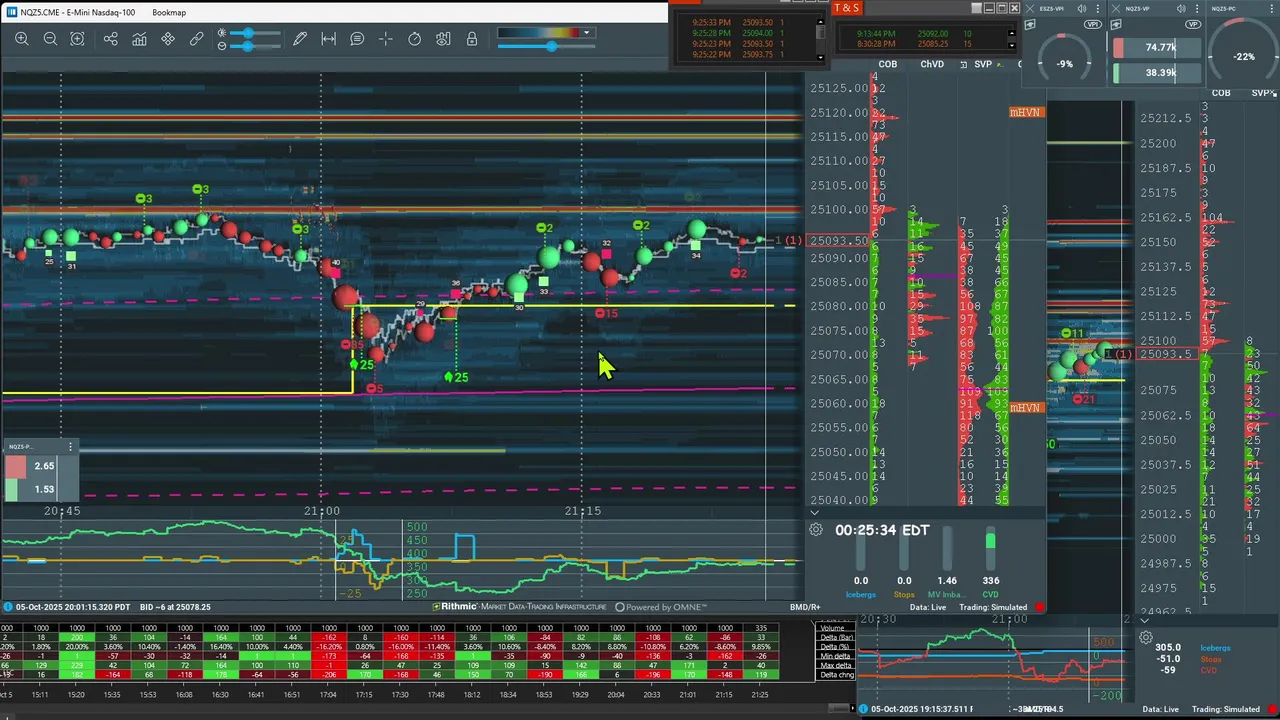Collapse lower-right indicator panel with chevron

1144,620
